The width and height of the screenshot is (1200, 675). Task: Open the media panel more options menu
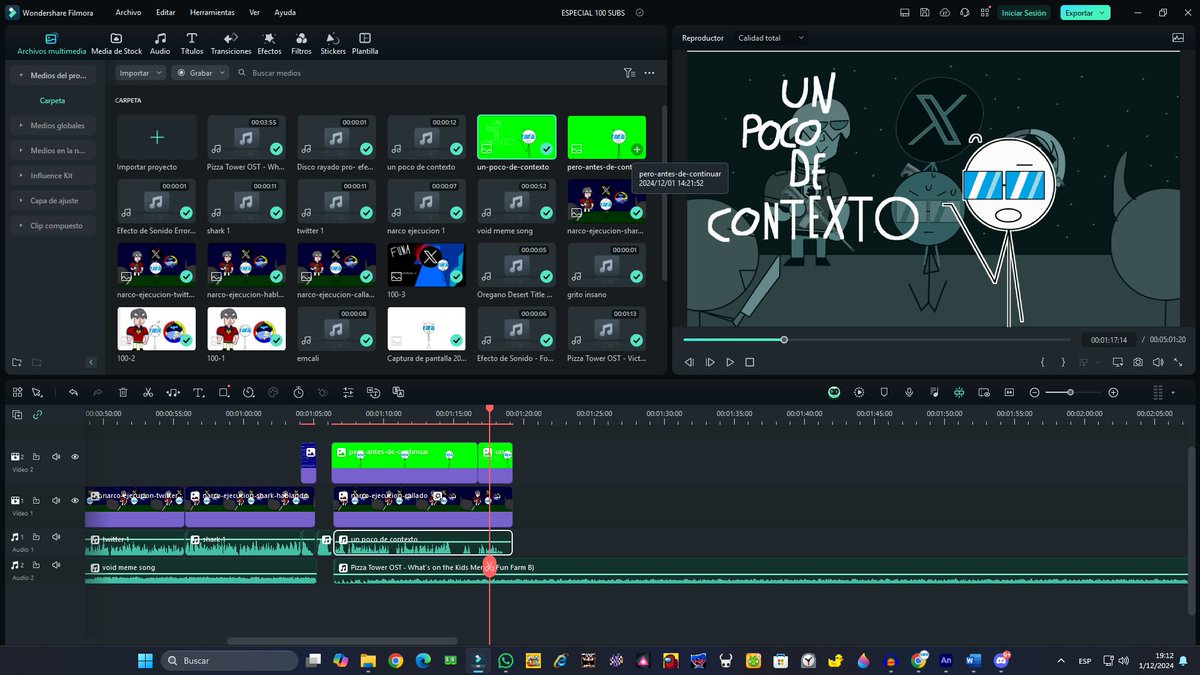point(649,73)
